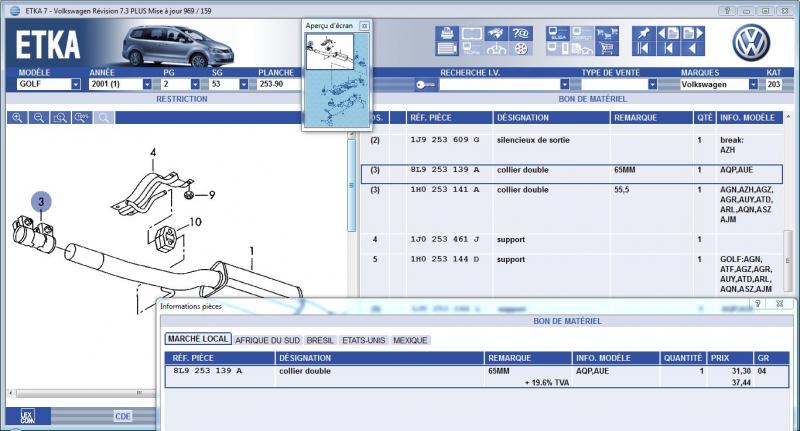Open the Modèle GOLF dropdown

(x=76, y=84)
